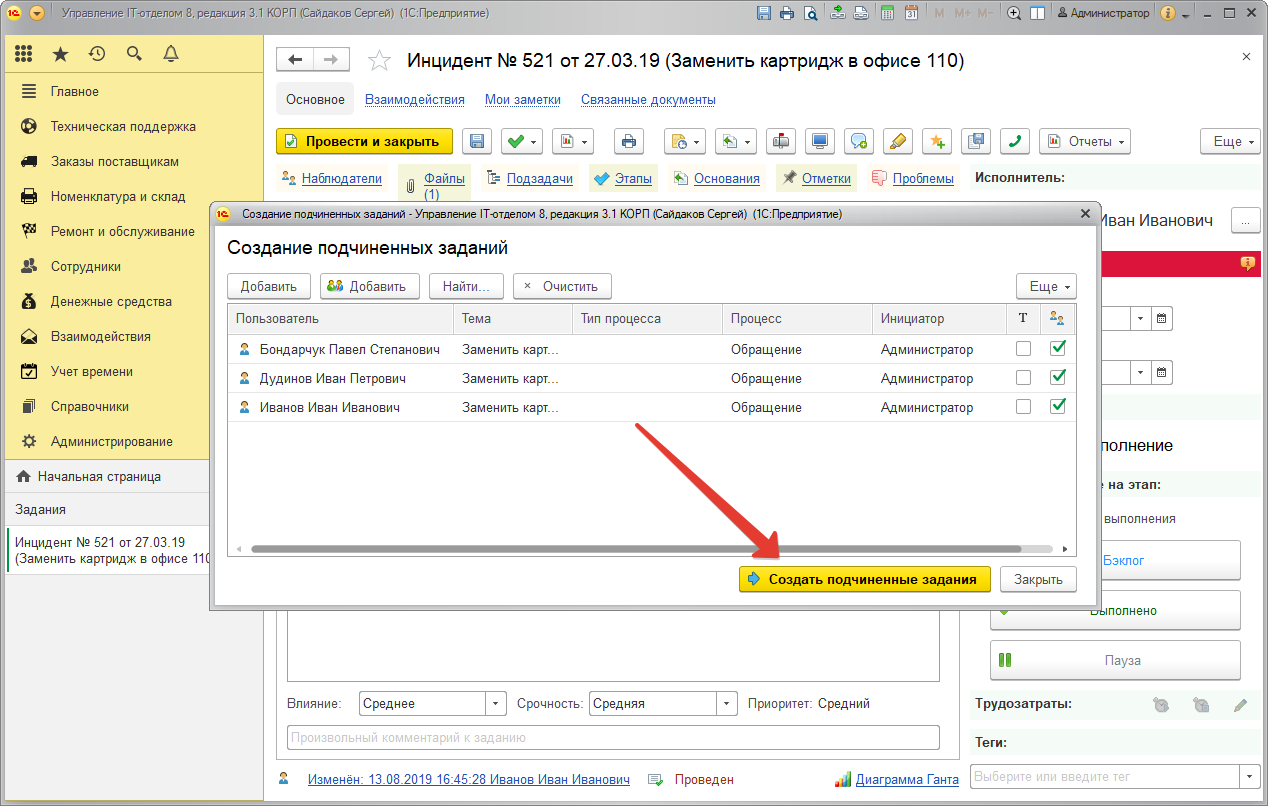This screenshot has width=1268, height=806.
Task: Click the comment field Произвольный комментарий к заданию
Action: [613, 738]
